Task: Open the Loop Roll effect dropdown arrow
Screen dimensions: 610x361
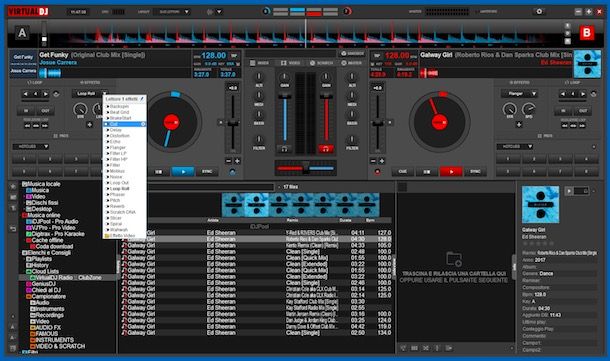Action: click(104, 93)
